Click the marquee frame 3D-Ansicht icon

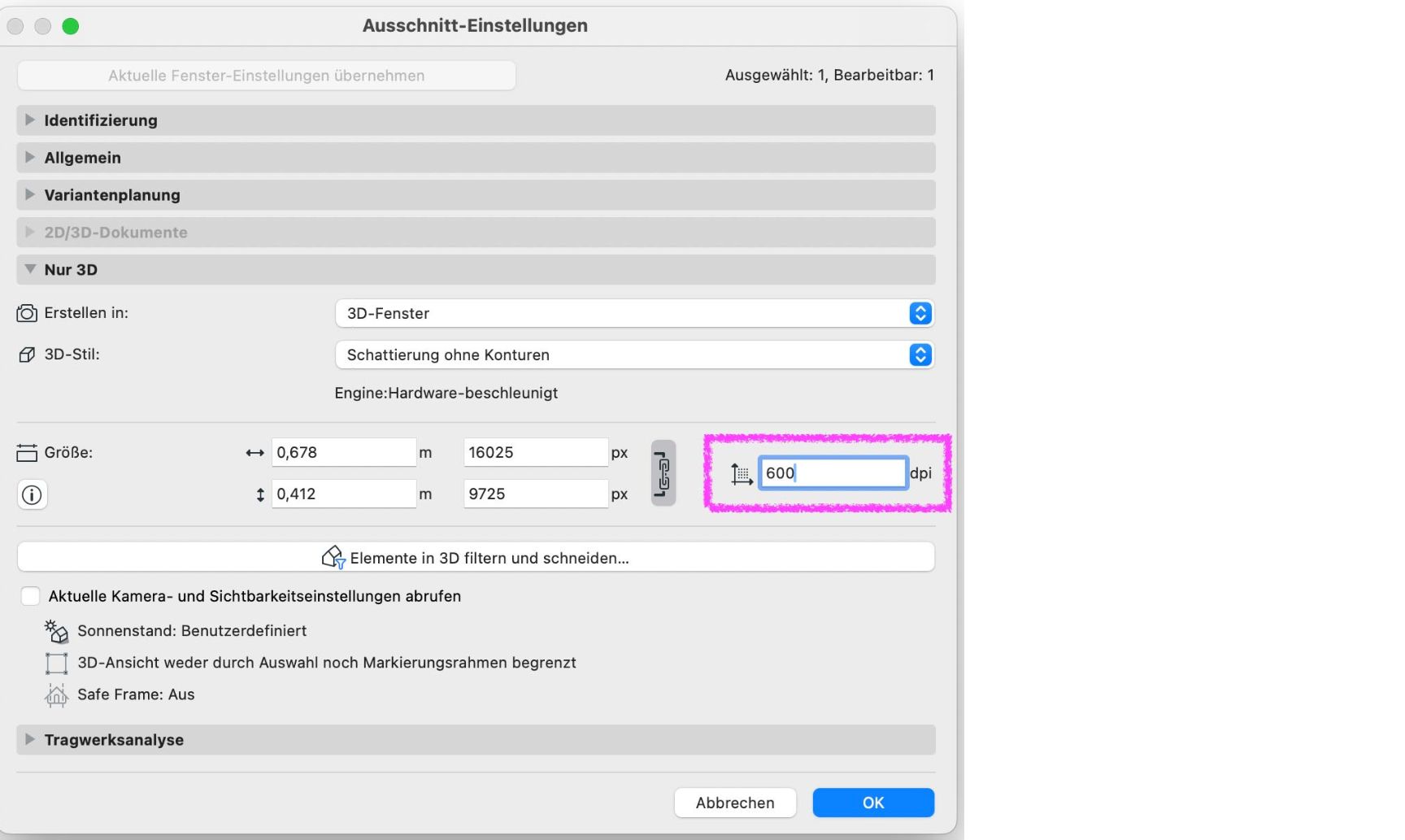click(x=56, y=663)
